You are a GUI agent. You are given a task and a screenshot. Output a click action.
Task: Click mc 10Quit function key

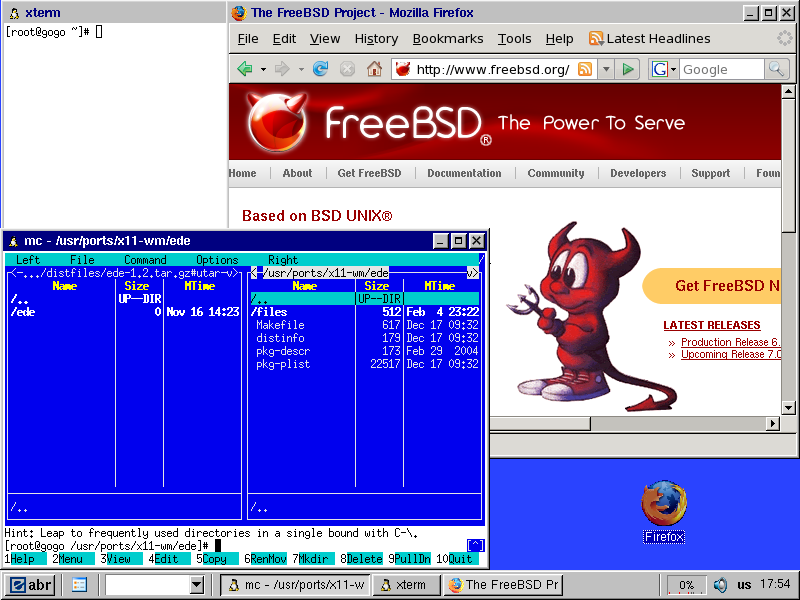457,559
